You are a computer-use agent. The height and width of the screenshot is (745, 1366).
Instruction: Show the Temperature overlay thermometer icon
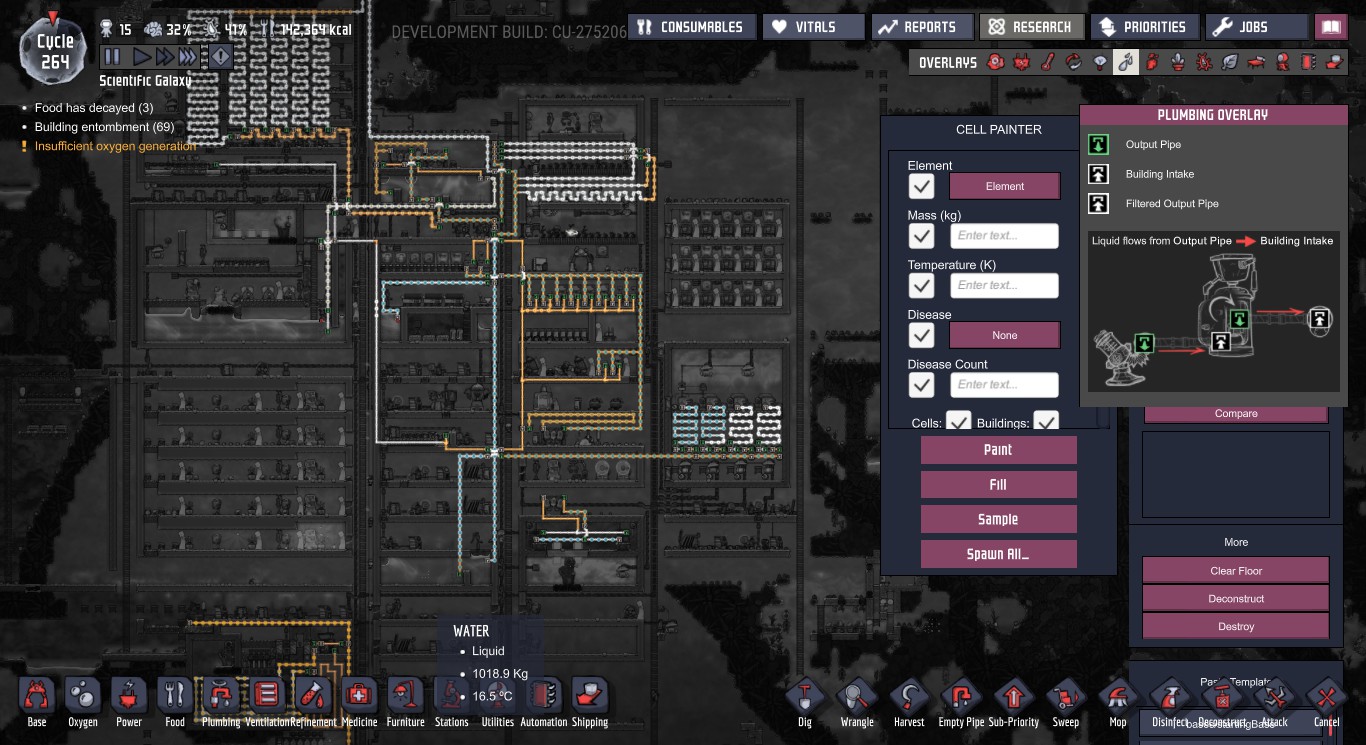click(1047, 62)
